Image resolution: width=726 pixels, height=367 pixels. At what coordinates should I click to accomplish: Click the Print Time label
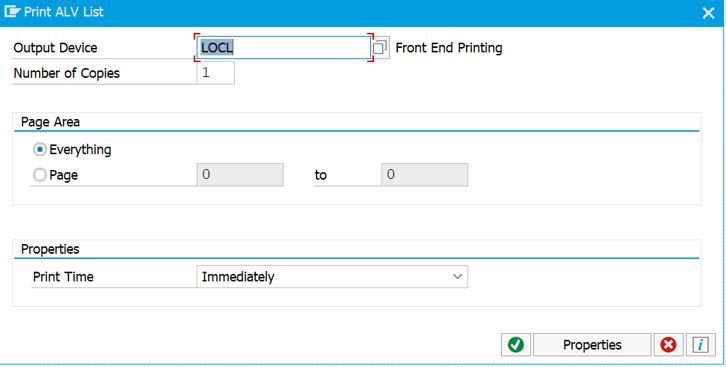point(63,277)
